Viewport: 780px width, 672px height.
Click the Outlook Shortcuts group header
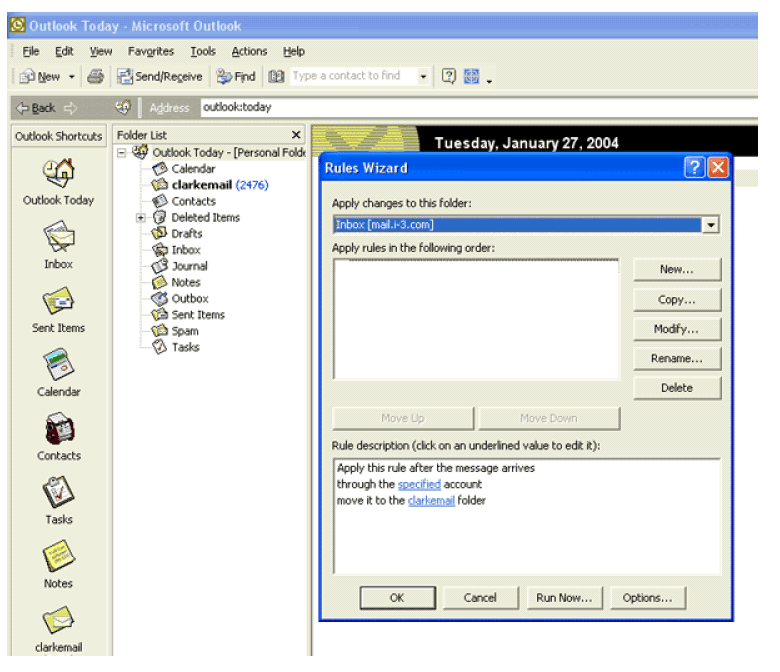(x=59, y=136)
